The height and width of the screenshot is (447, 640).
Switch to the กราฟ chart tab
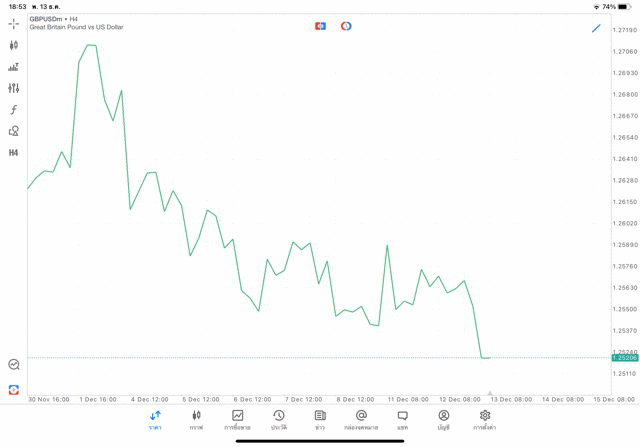pyautogui.click(x=196, y=420)
